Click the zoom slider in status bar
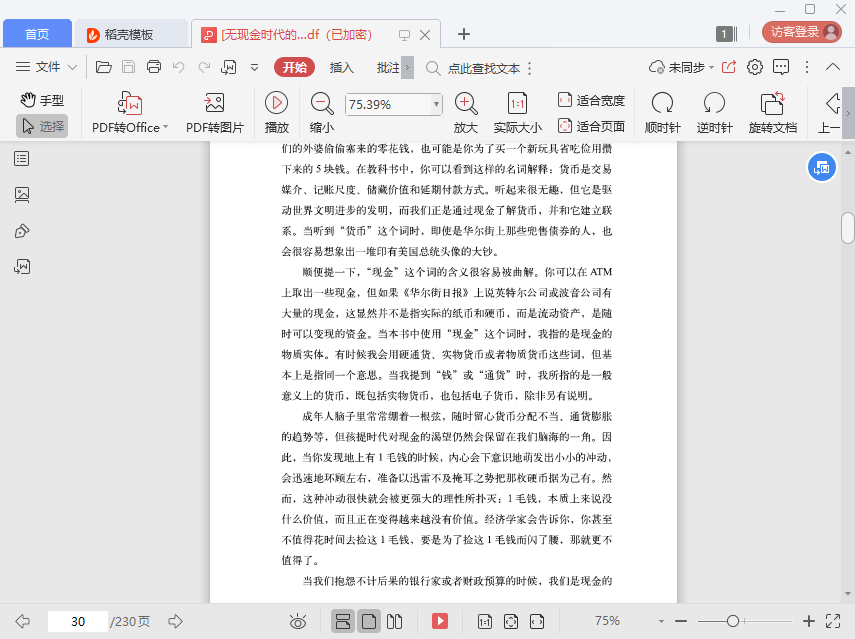The height and width of the screenshot is (639, 855). 744,621
